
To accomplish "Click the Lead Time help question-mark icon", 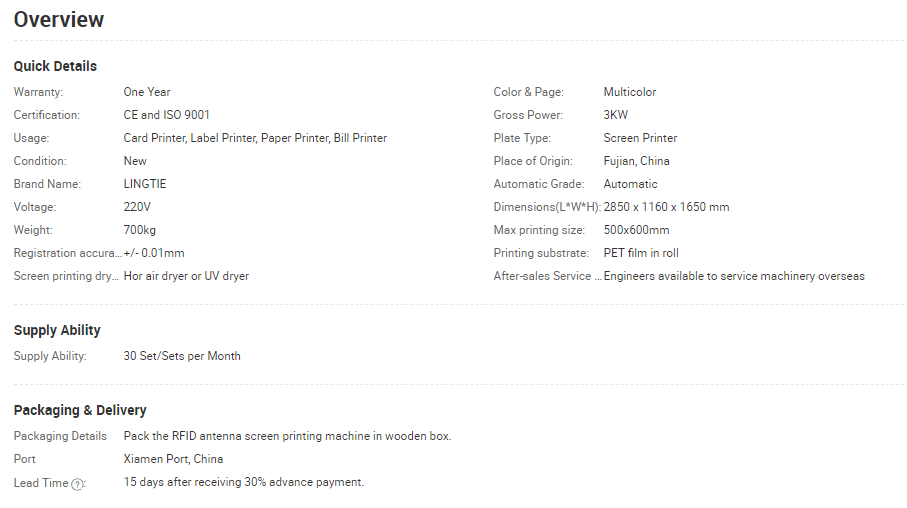I will (x=77, y=484).
